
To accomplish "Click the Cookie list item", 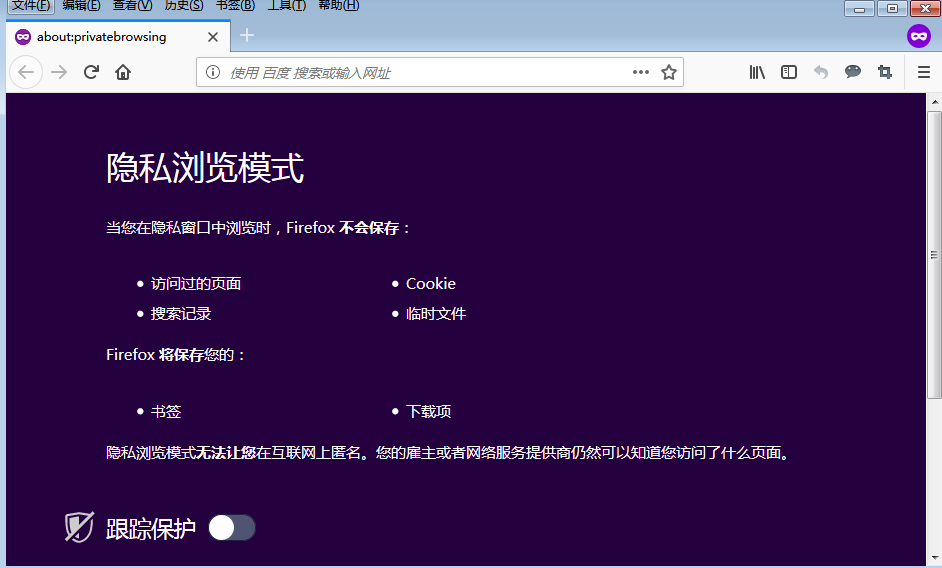I will 431,284.
